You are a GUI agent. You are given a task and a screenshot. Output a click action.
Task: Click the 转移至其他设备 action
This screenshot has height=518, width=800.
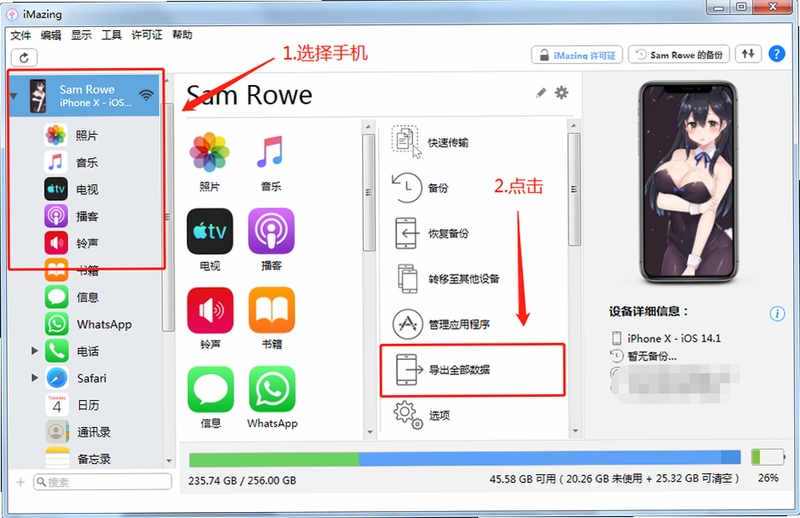coord(447,279)
